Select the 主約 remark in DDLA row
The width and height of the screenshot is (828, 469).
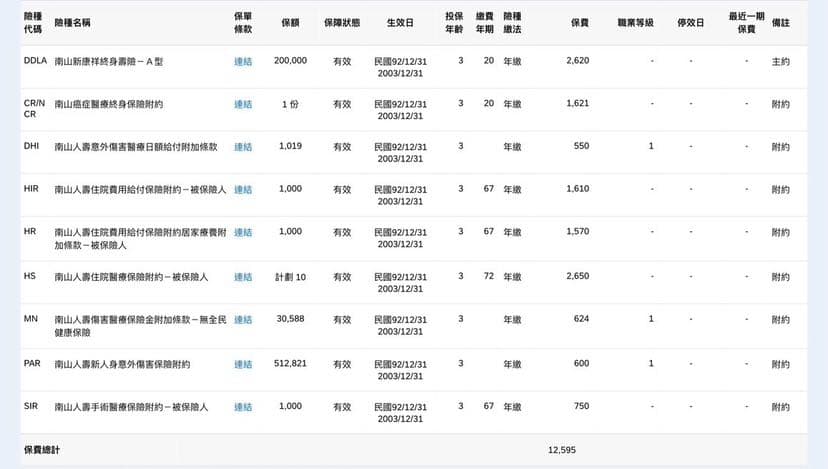tap(780, 61)
